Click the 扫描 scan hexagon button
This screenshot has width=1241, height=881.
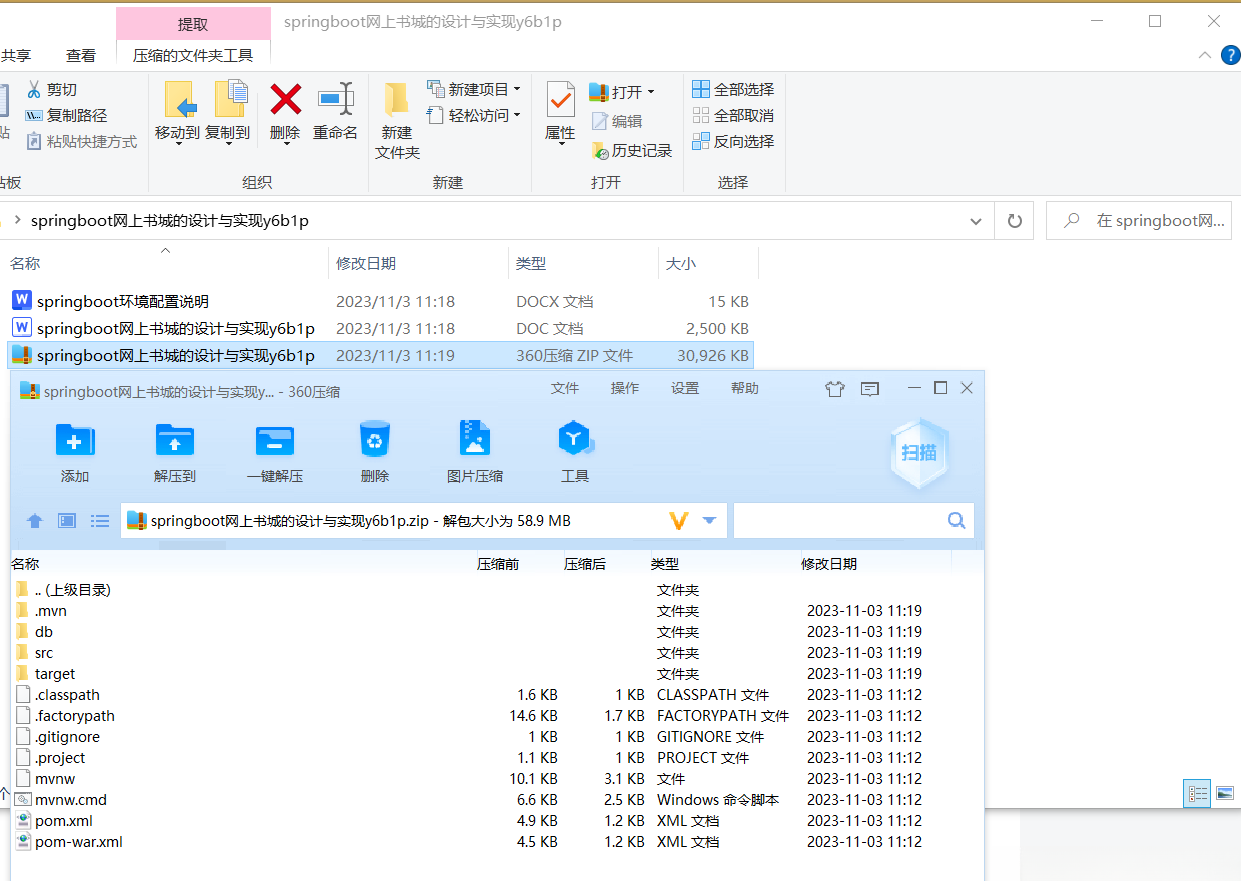click(919, 453)
